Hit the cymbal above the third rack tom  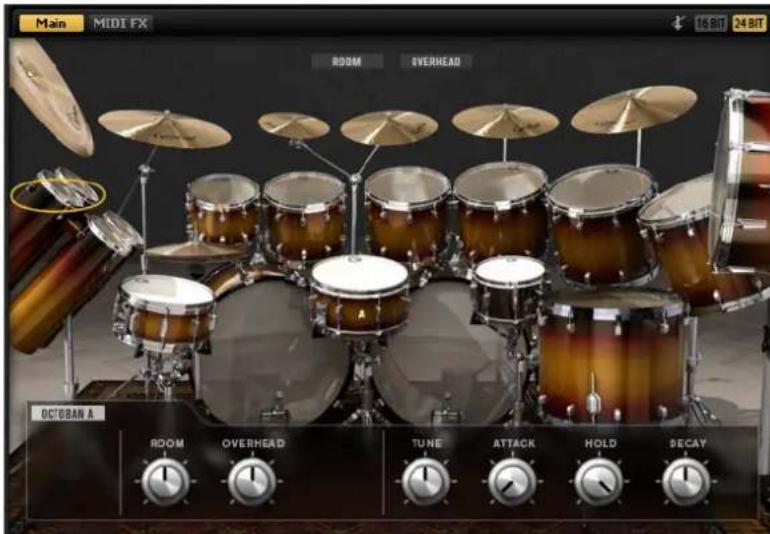coord(389,128)
